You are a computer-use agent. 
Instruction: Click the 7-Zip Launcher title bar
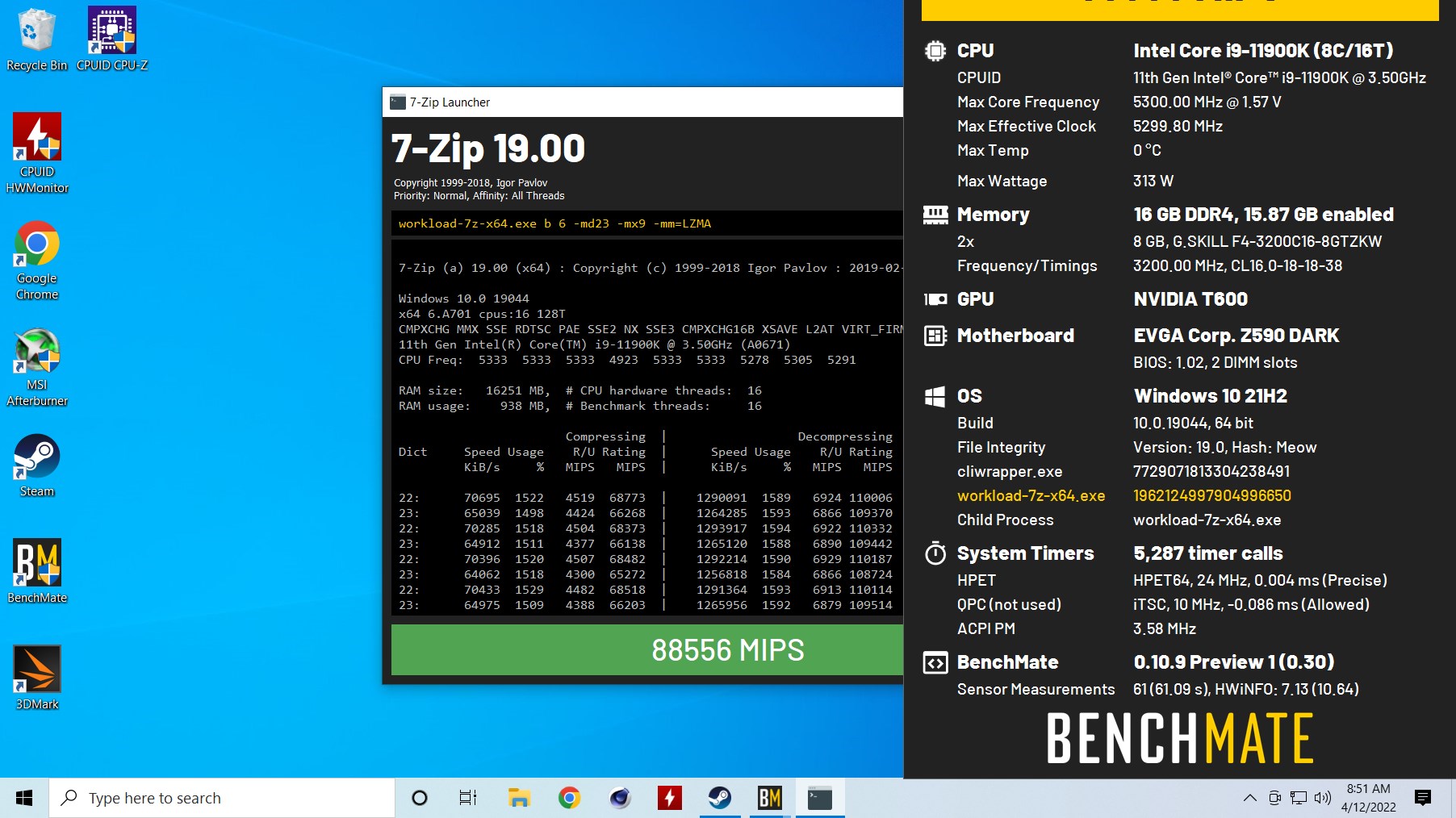pos(642,102)
